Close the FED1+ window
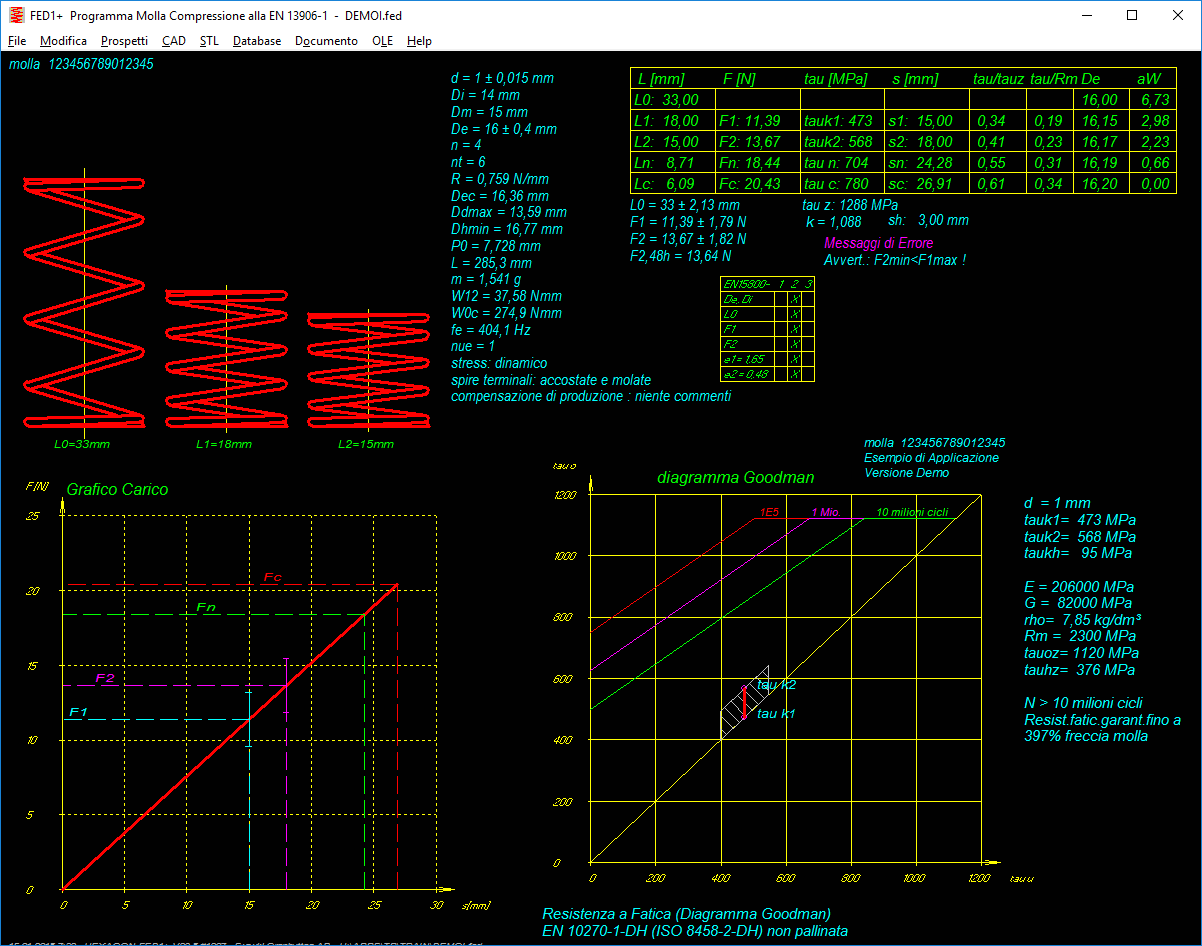This screenshot has height=946, width=1202. click(1178, 15)
